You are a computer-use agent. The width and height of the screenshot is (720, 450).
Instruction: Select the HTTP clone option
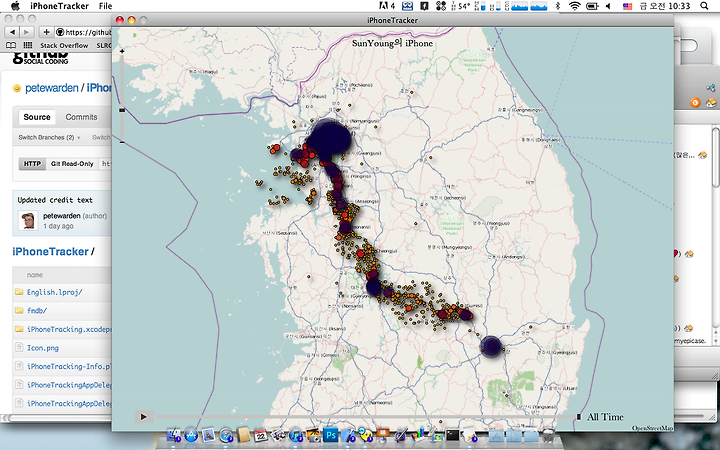pos(32,163)
